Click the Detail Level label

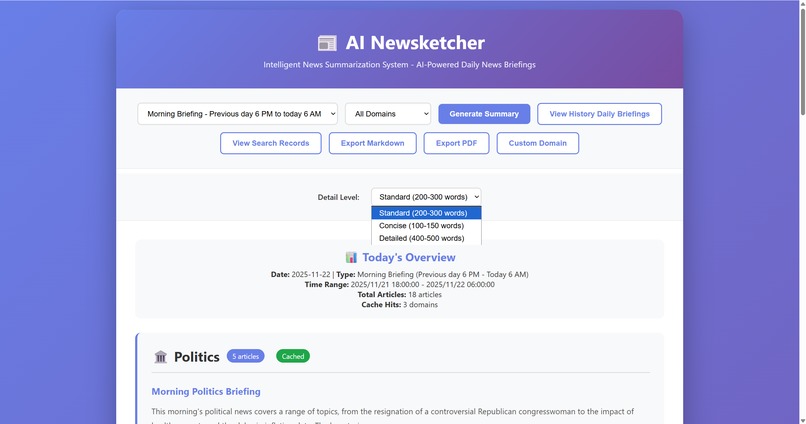[338, 197]
